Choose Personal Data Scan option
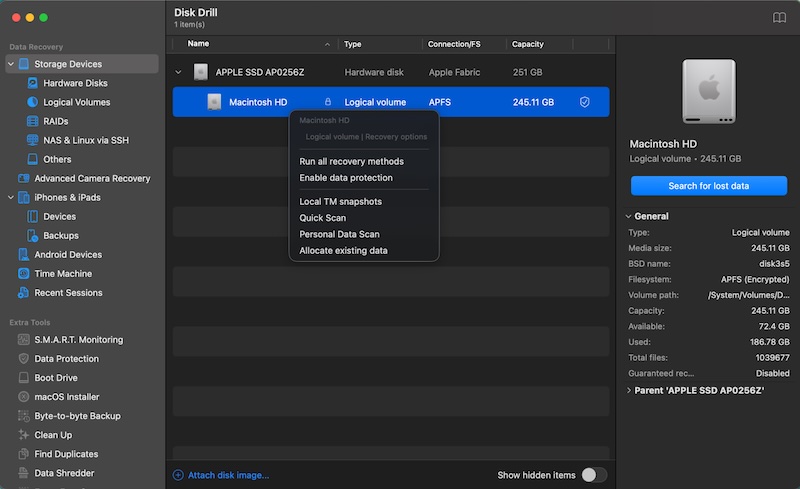 339,234
